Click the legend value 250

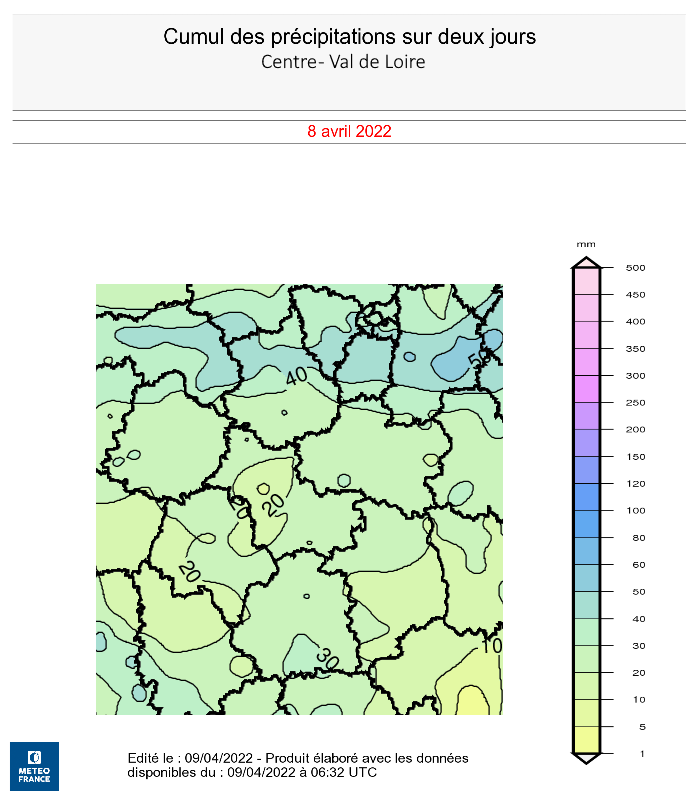point(636,403)
